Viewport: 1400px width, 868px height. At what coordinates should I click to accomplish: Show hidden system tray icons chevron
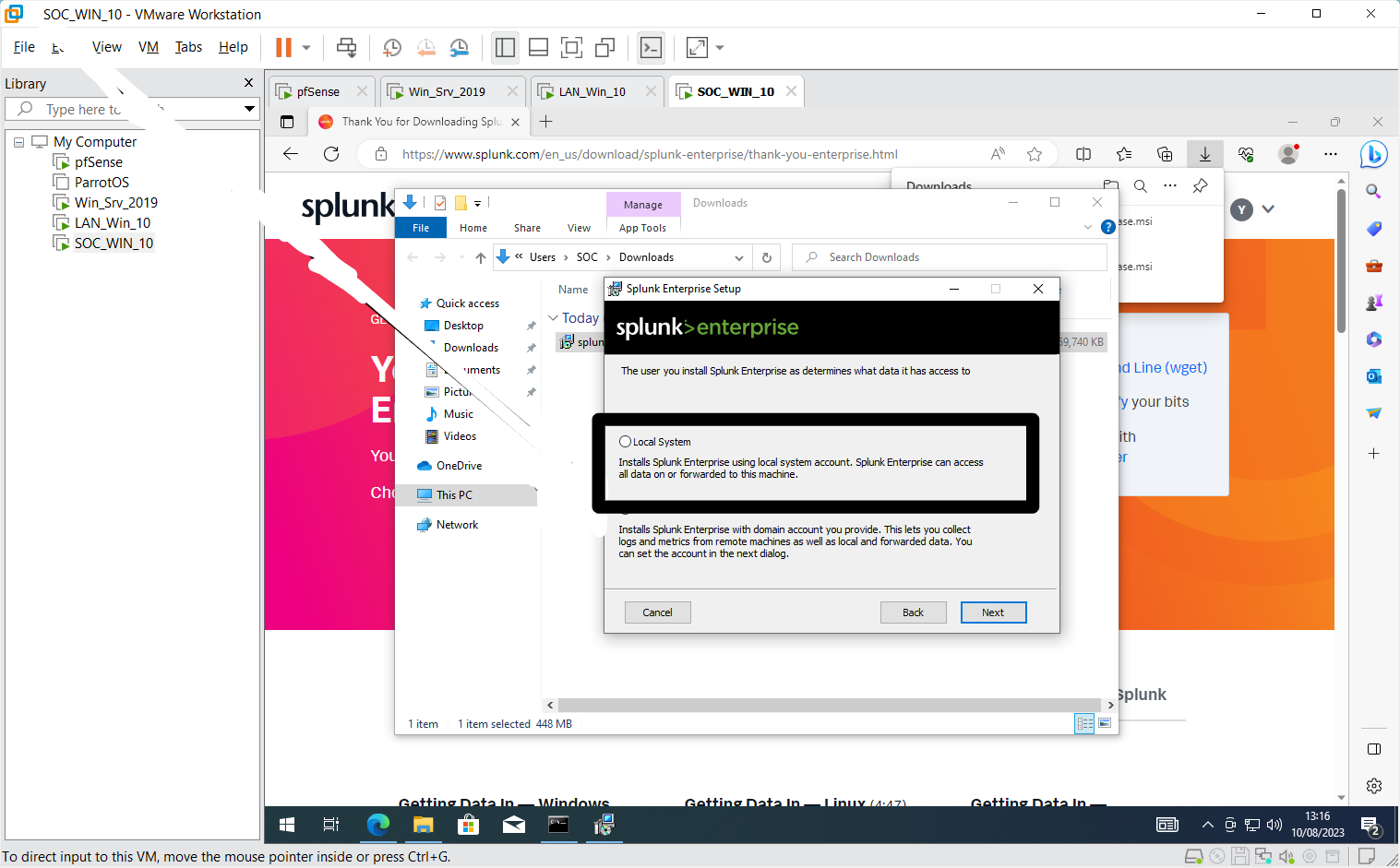click(x=1207, y=825)
